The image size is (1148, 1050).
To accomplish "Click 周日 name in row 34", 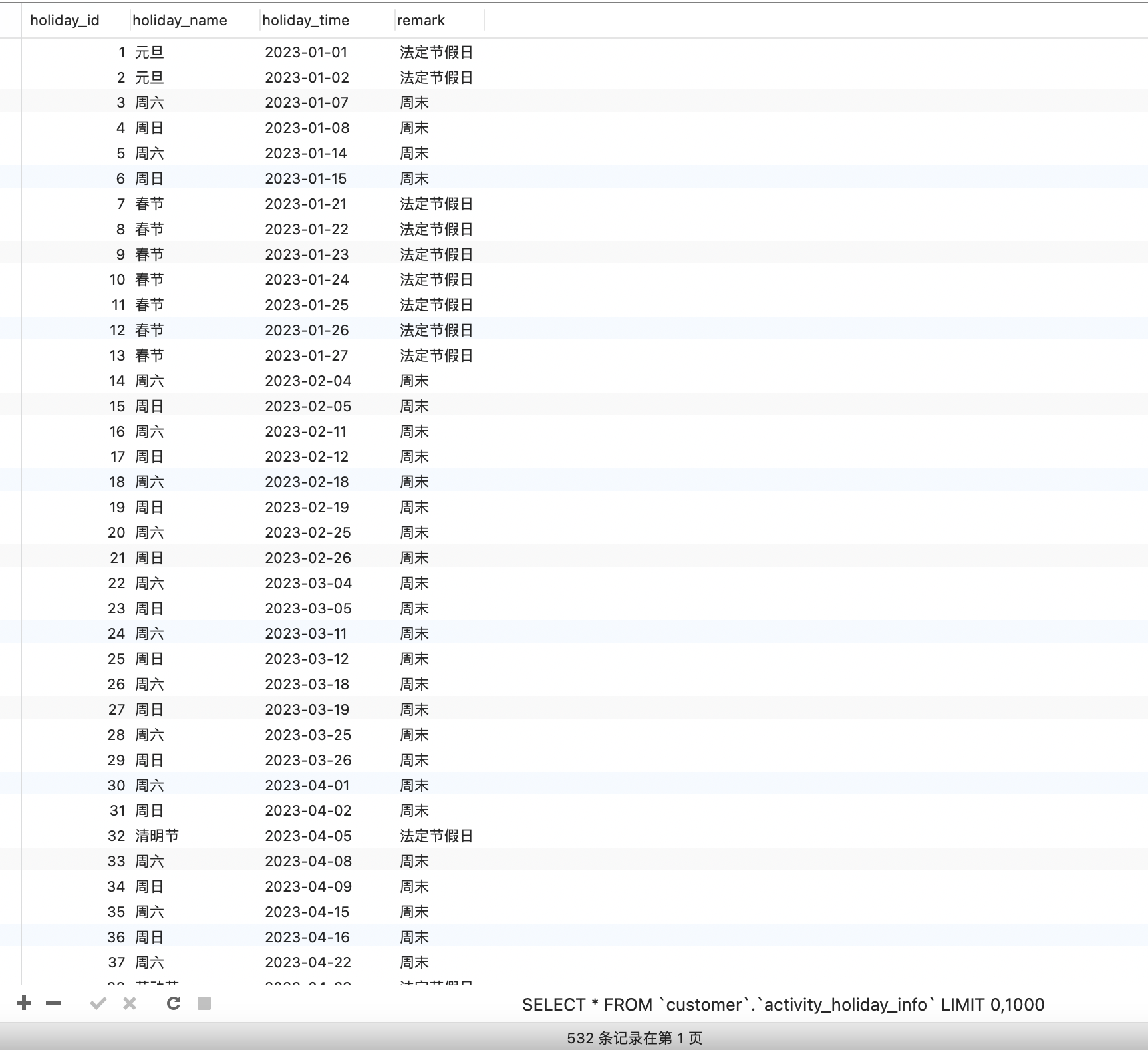I will point(149,886).
